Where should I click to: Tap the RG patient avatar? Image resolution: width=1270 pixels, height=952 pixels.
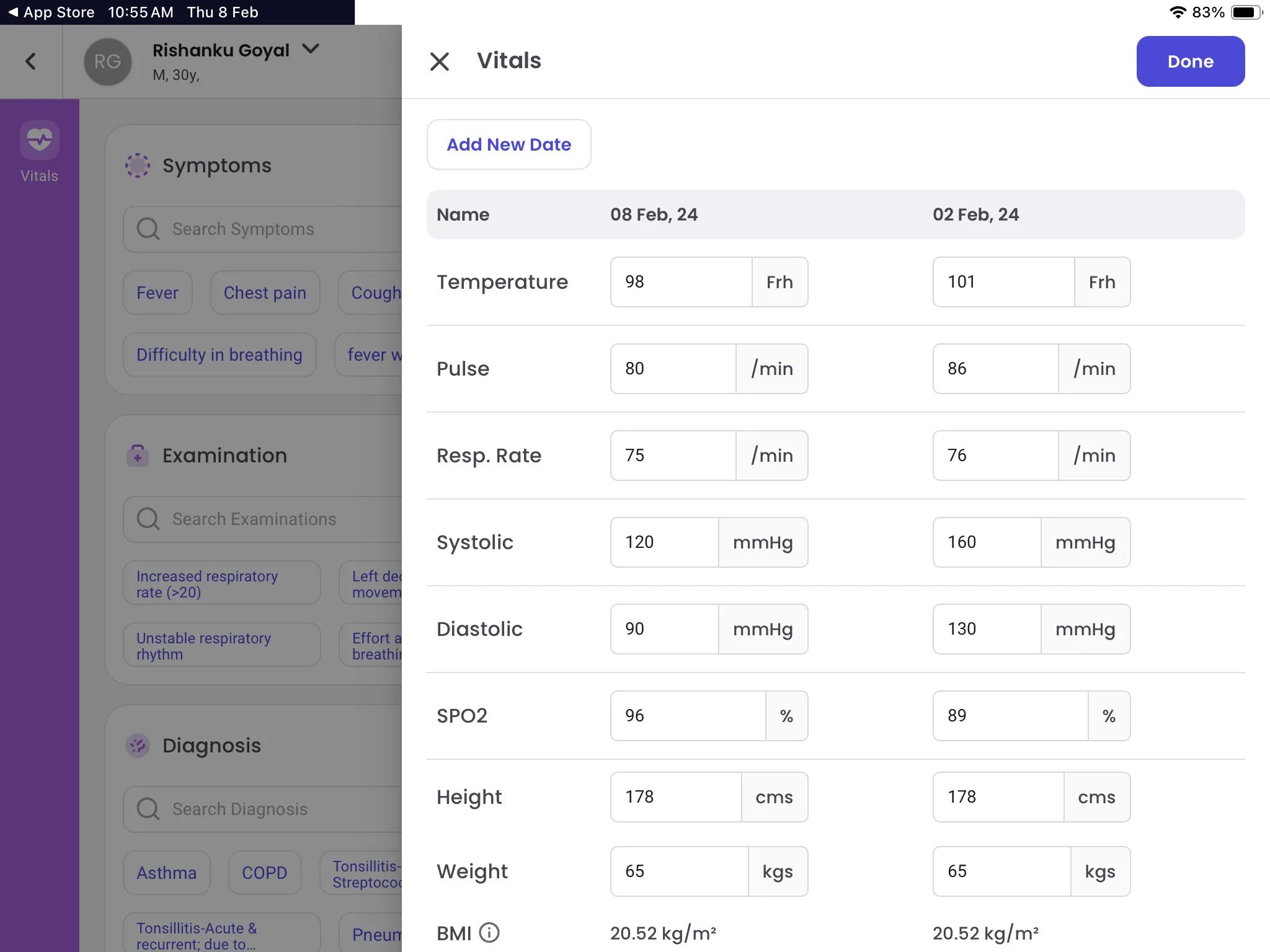point(108,61)
